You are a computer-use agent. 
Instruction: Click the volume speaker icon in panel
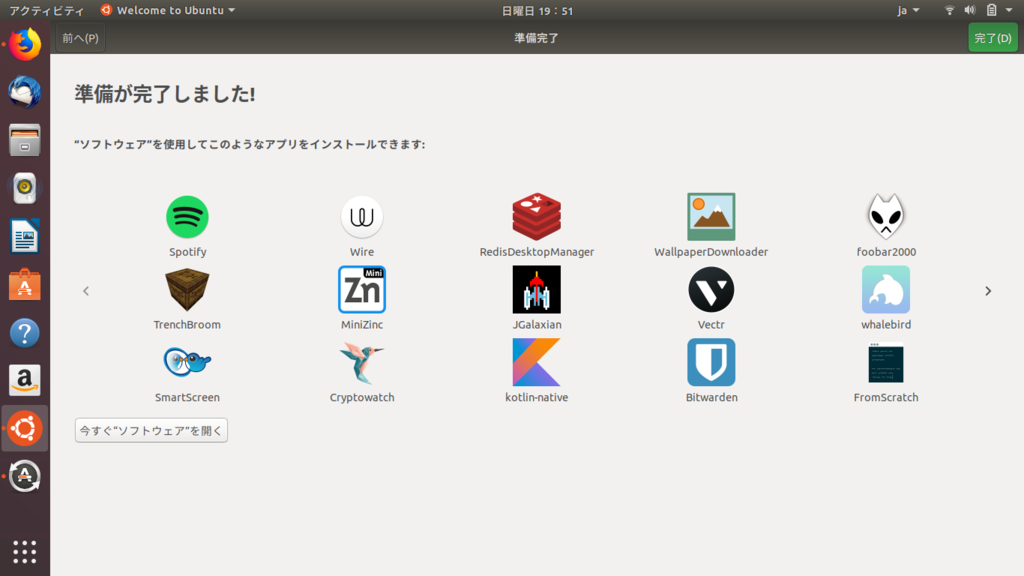coord(970,10)
